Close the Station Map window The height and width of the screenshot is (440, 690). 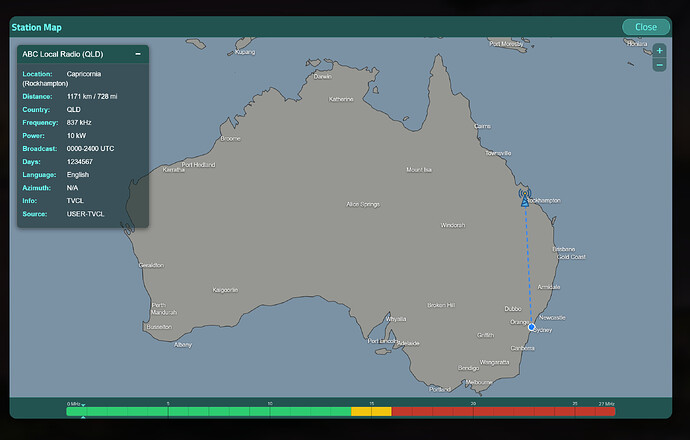pos(645,27)
